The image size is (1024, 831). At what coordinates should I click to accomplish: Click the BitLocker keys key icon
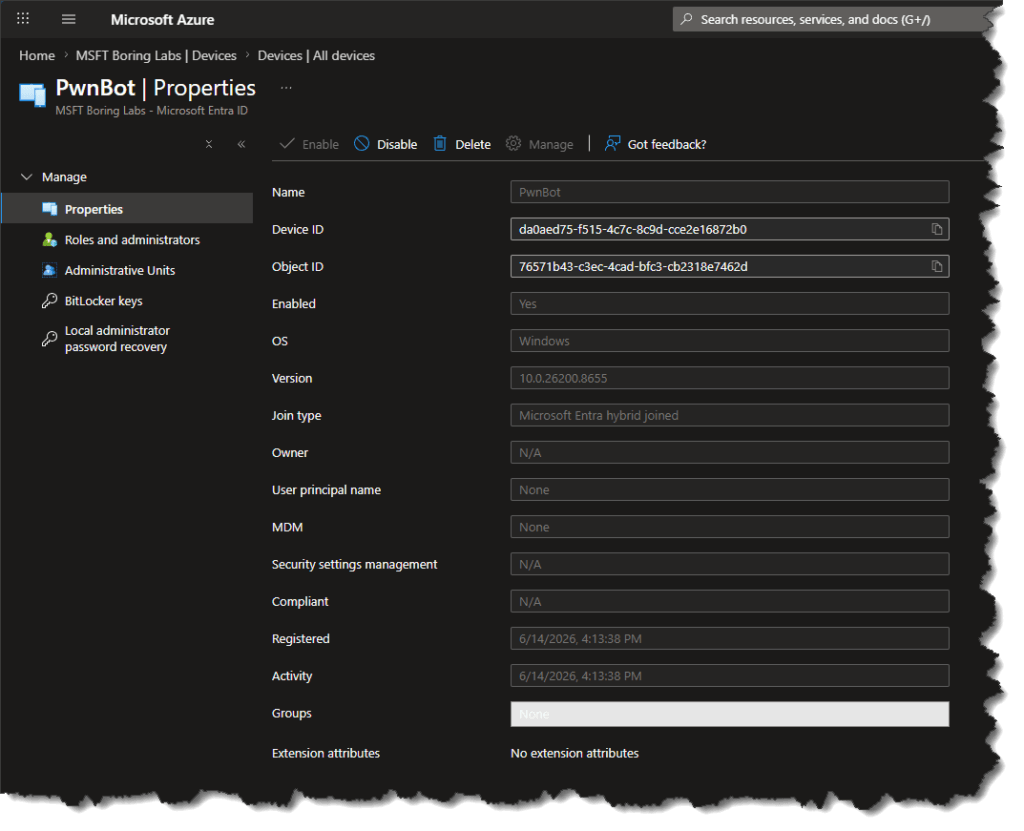point(50,301)
